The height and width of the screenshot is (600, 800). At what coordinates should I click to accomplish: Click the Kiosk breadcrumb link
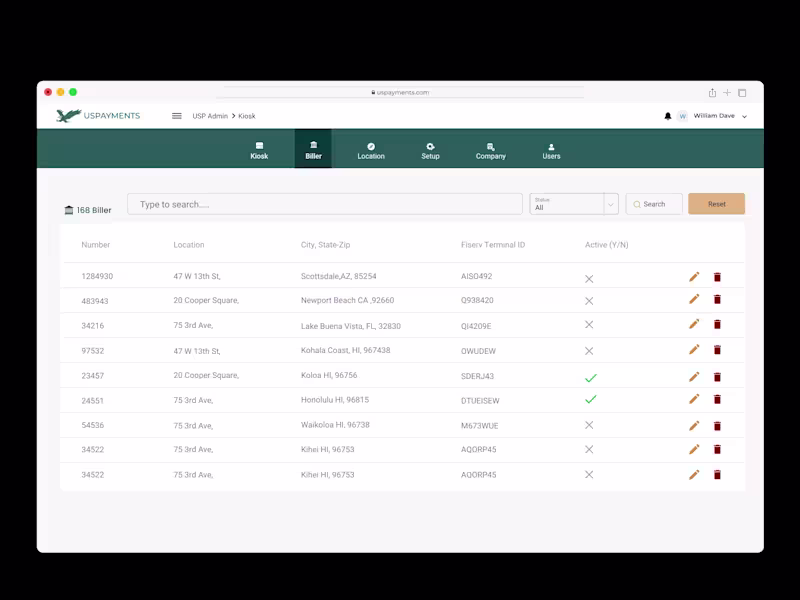(x=246, y=116)
